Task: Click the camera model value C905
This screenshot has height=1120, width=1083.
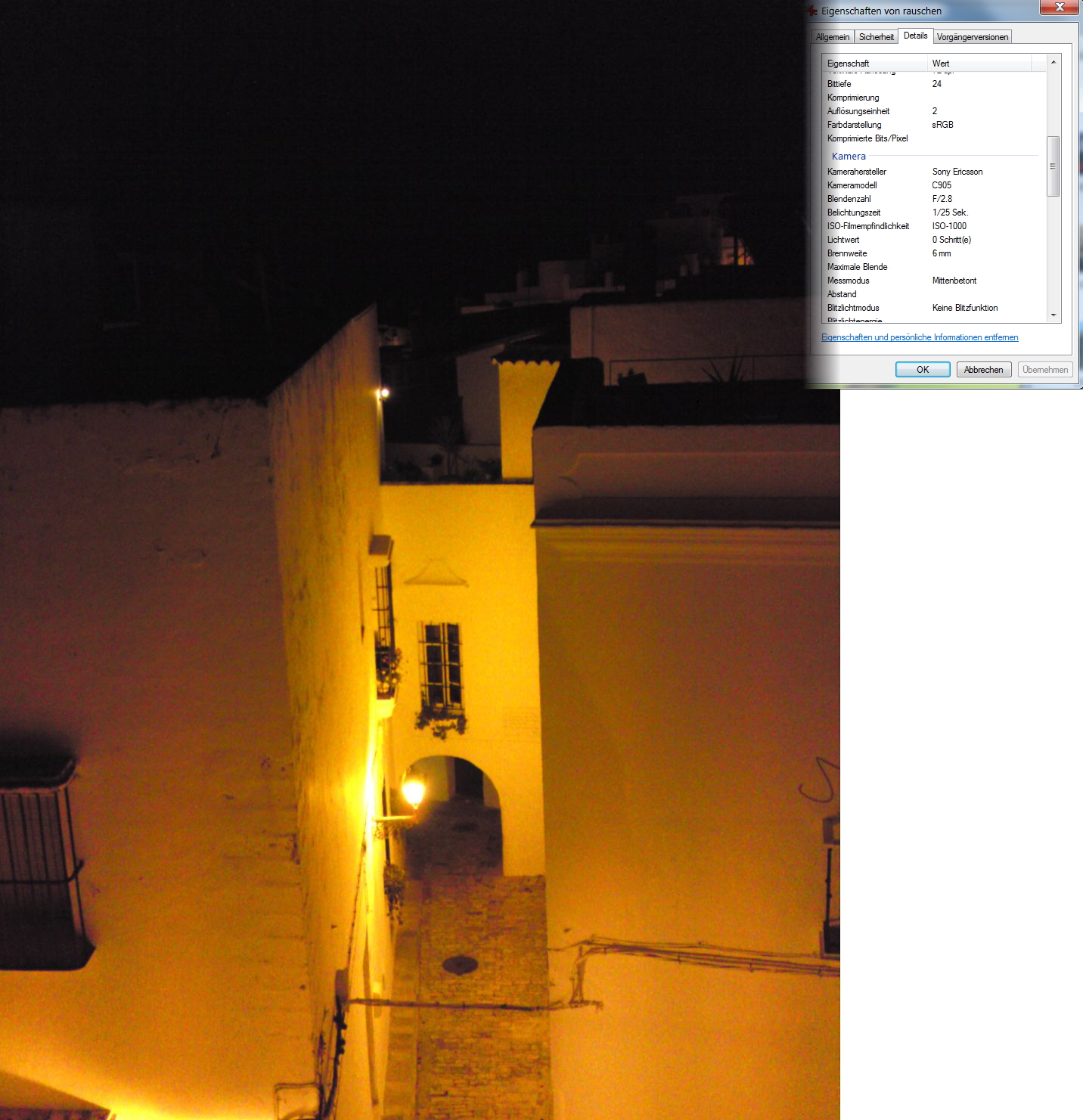Action: [942, 185]
